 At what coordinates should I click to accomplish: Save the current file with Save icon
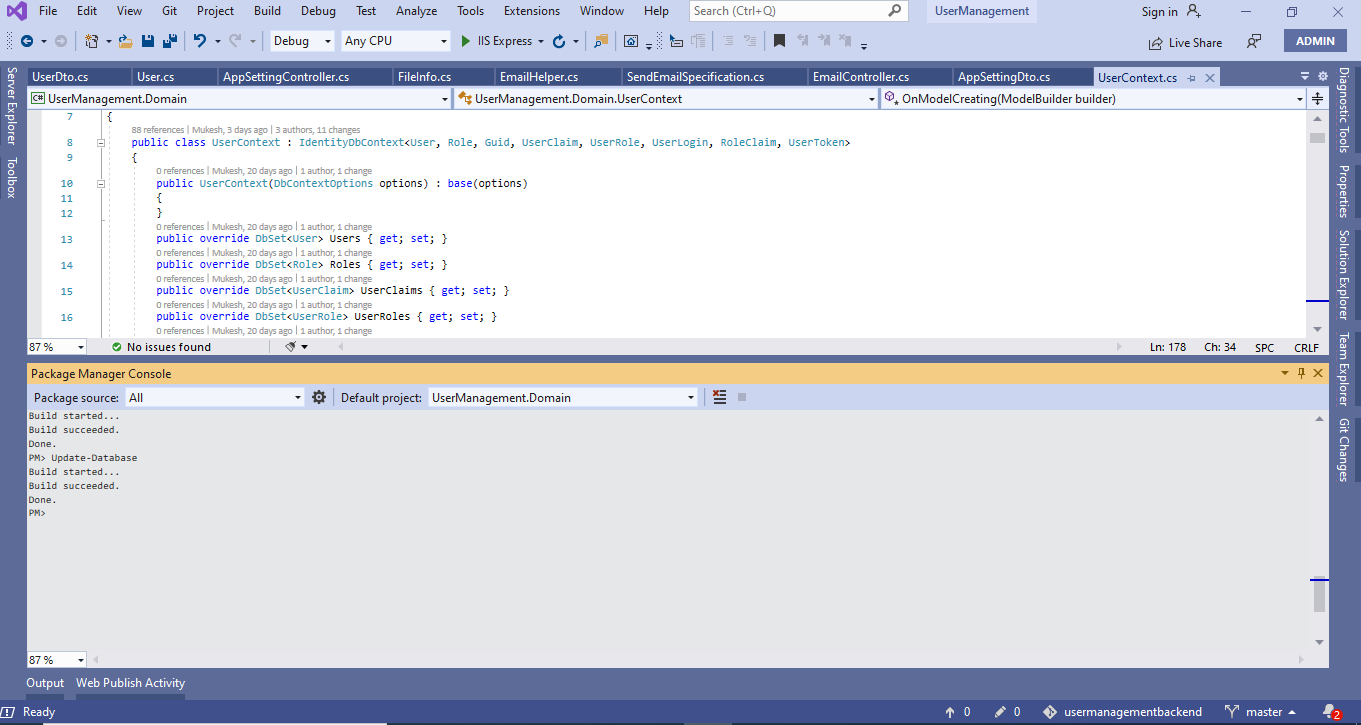pyautogui.click(x=148, y=41)
